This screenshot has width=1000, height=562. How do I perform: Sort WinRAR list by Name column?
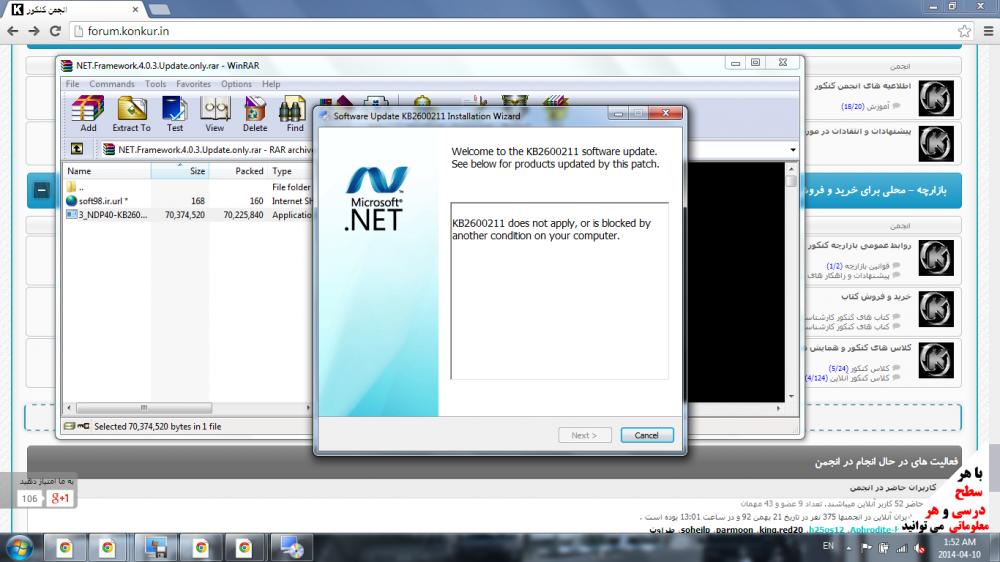[107, 171]
